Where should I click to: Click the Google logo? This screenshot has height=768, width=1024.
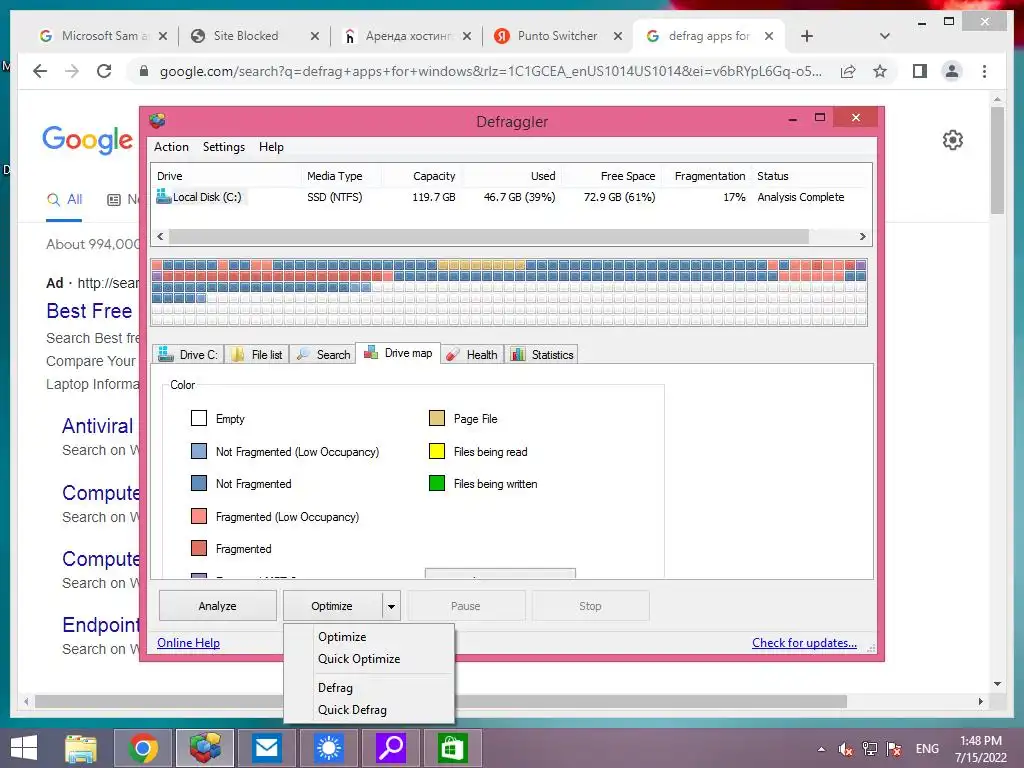tap(88, 140)
